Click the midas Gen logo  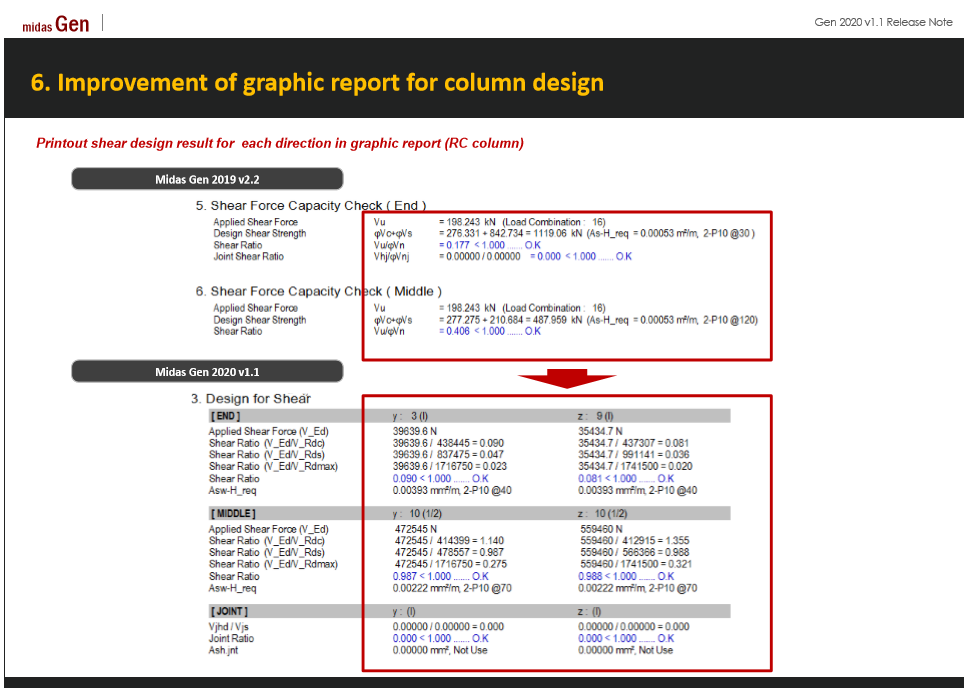pyautogui.click(x=56, y=25)
